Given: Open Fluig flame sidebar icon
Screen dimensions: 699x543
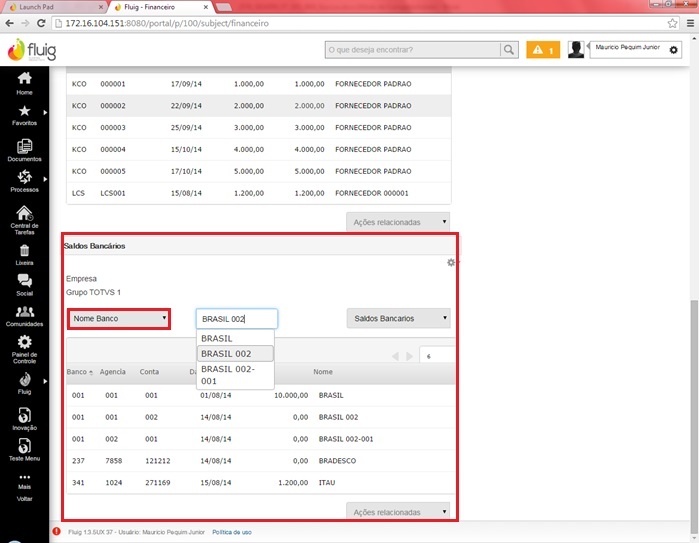Looking at the screenshot, I should tap(24, 379).
